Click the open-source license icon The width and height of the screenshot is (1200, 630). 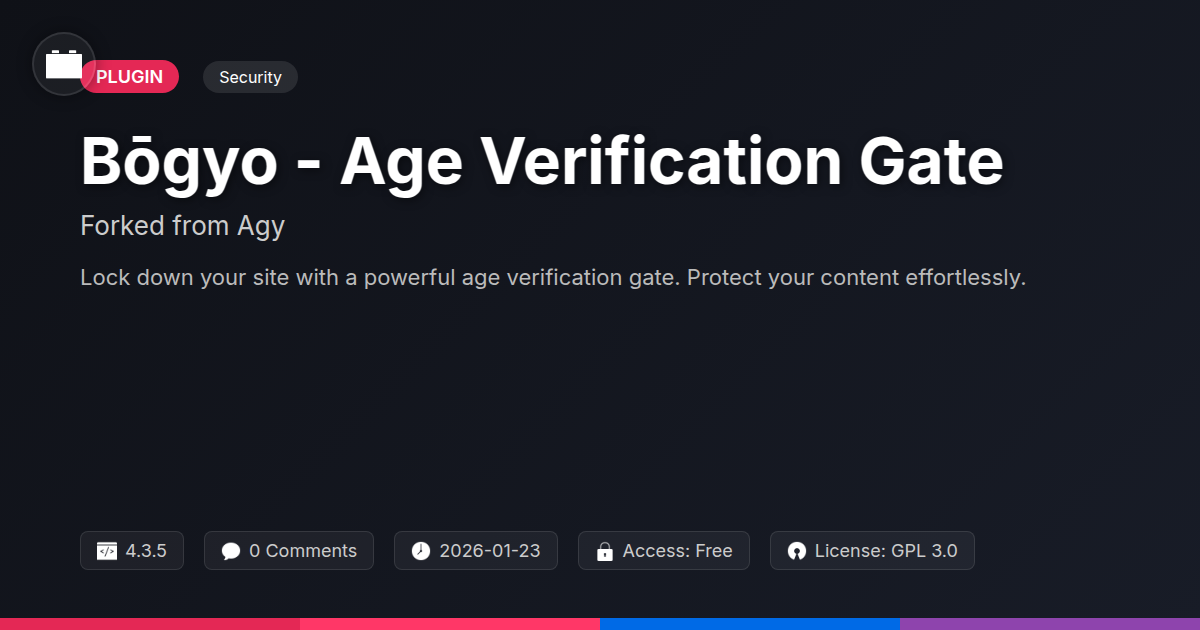click(x=797, y=551)
